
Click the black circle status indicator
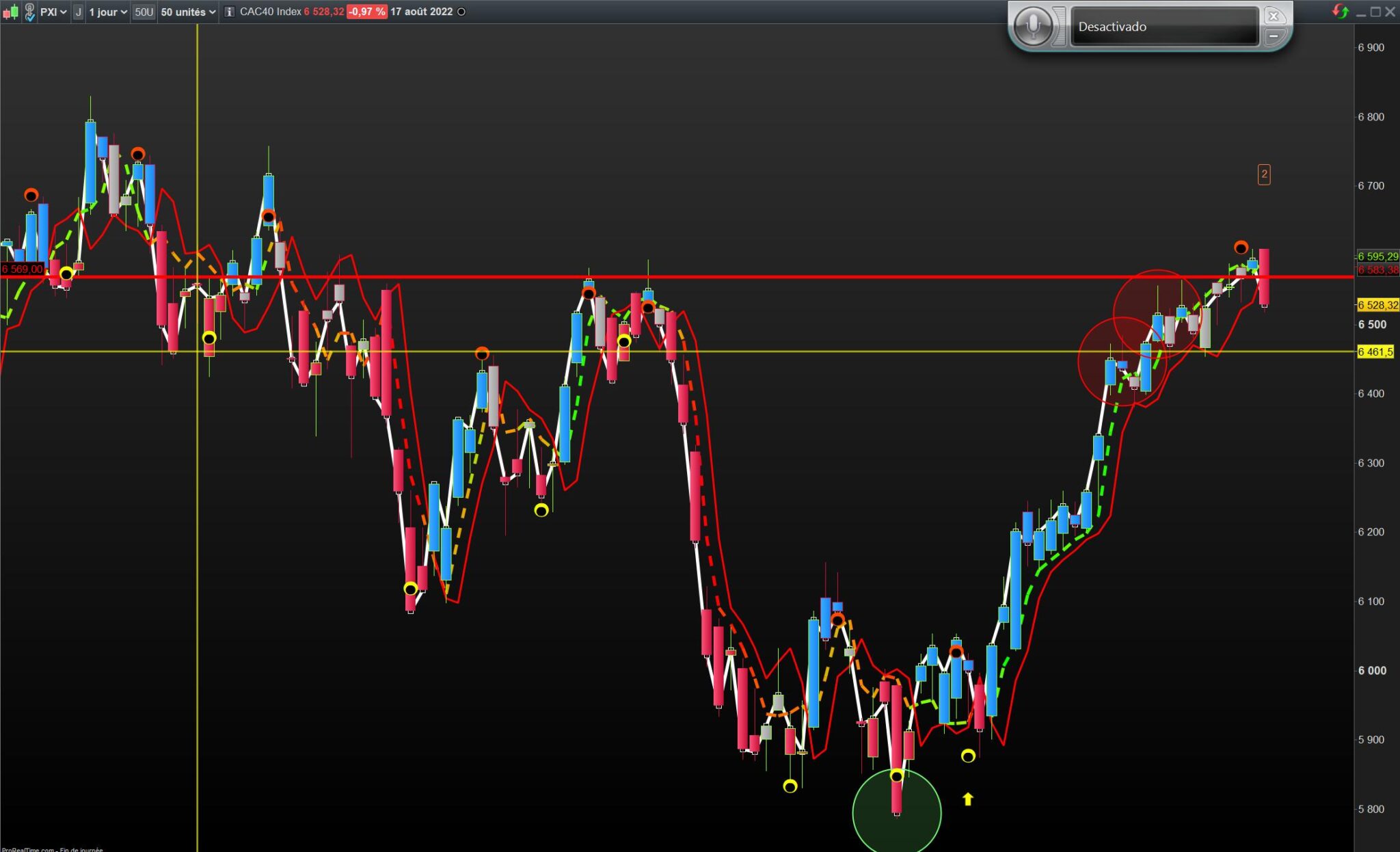point(461,12)
